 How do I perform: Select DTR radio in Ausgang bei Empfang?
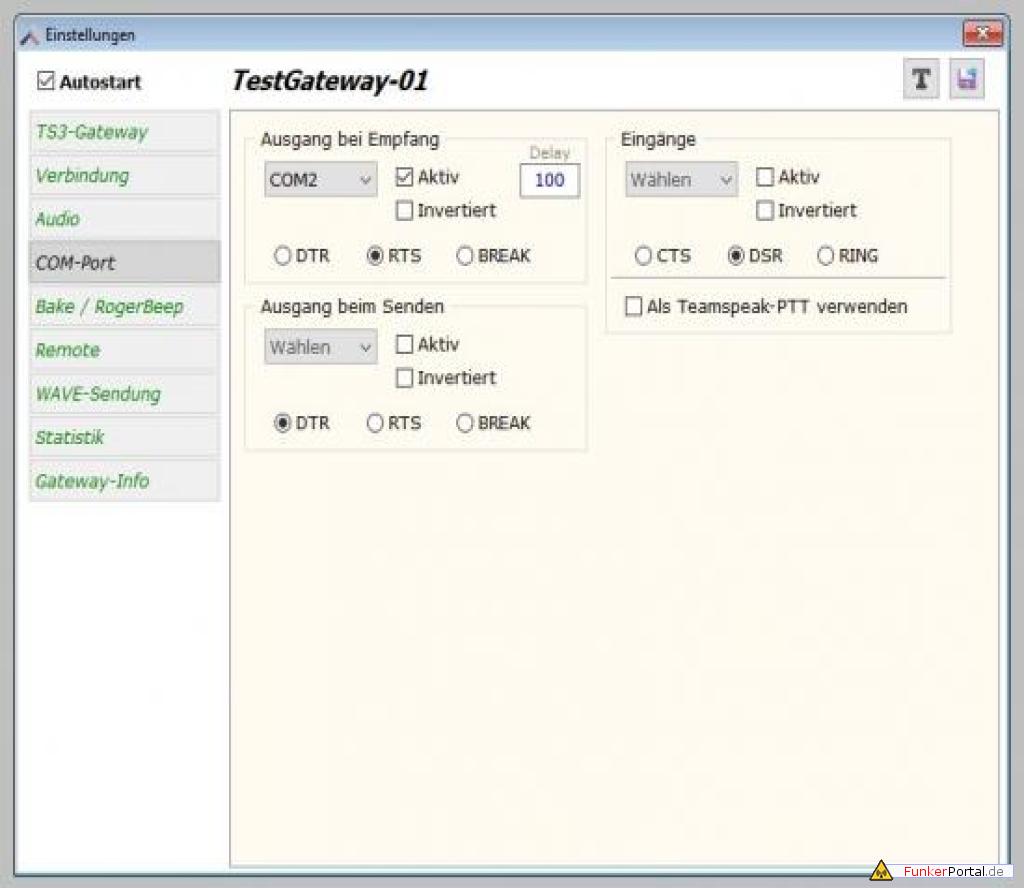(283, 256)
